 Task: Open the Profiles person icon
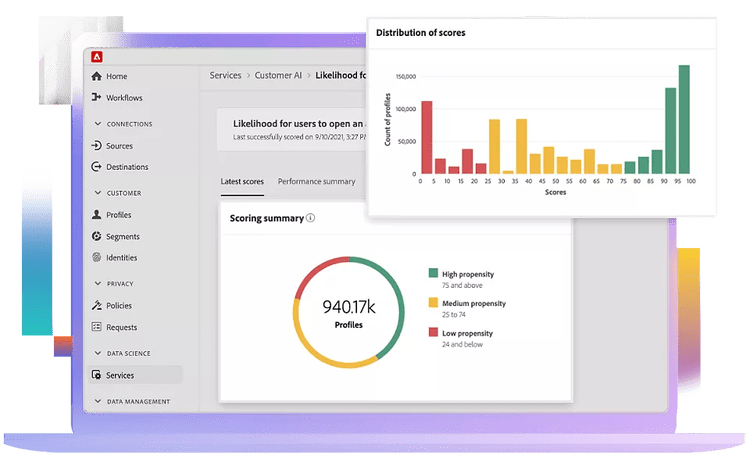pos(97,214)
